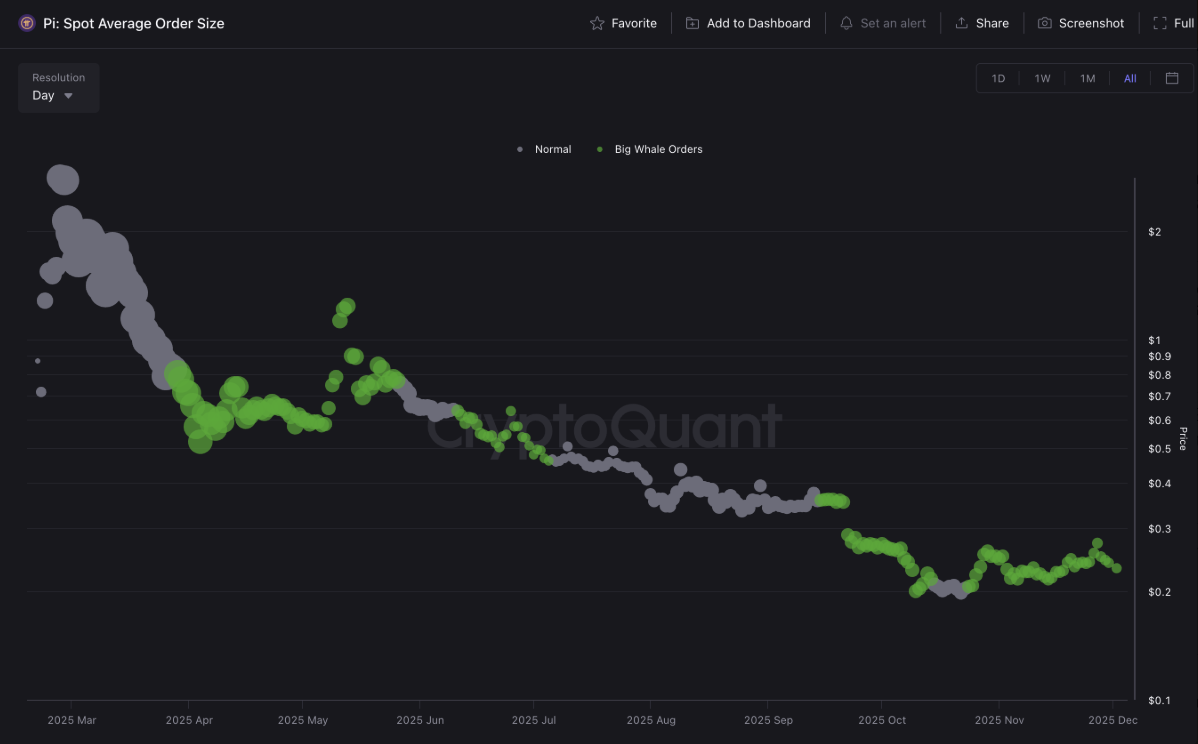Click the Add to Dashboard icon
Screen dimensions: 1198x744
692,23
